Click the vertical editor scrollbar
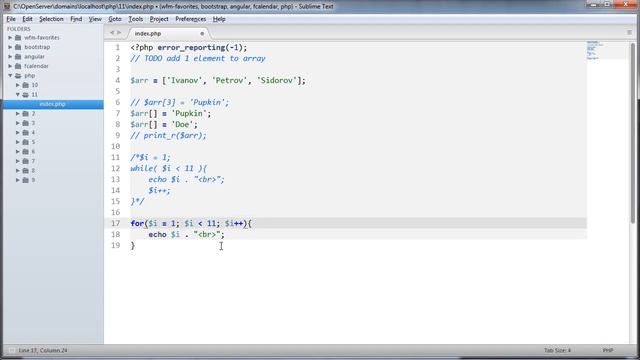Screen dimensions: 640x360 (633, 133)
